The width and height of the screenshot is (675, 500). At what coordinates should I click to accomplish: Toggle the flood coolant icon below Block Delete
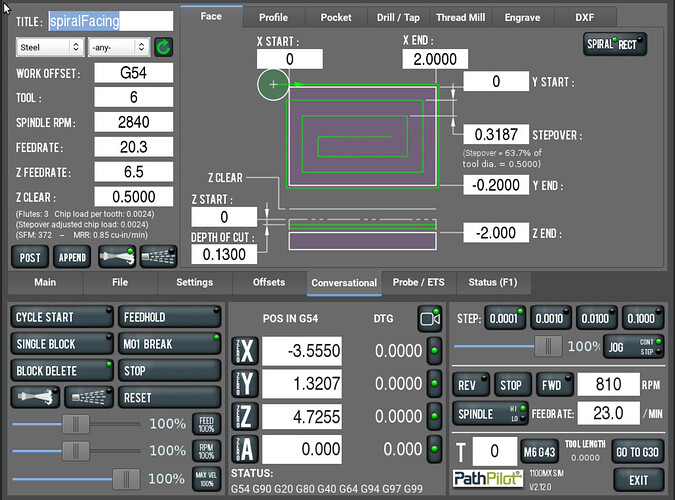(36, 397)
